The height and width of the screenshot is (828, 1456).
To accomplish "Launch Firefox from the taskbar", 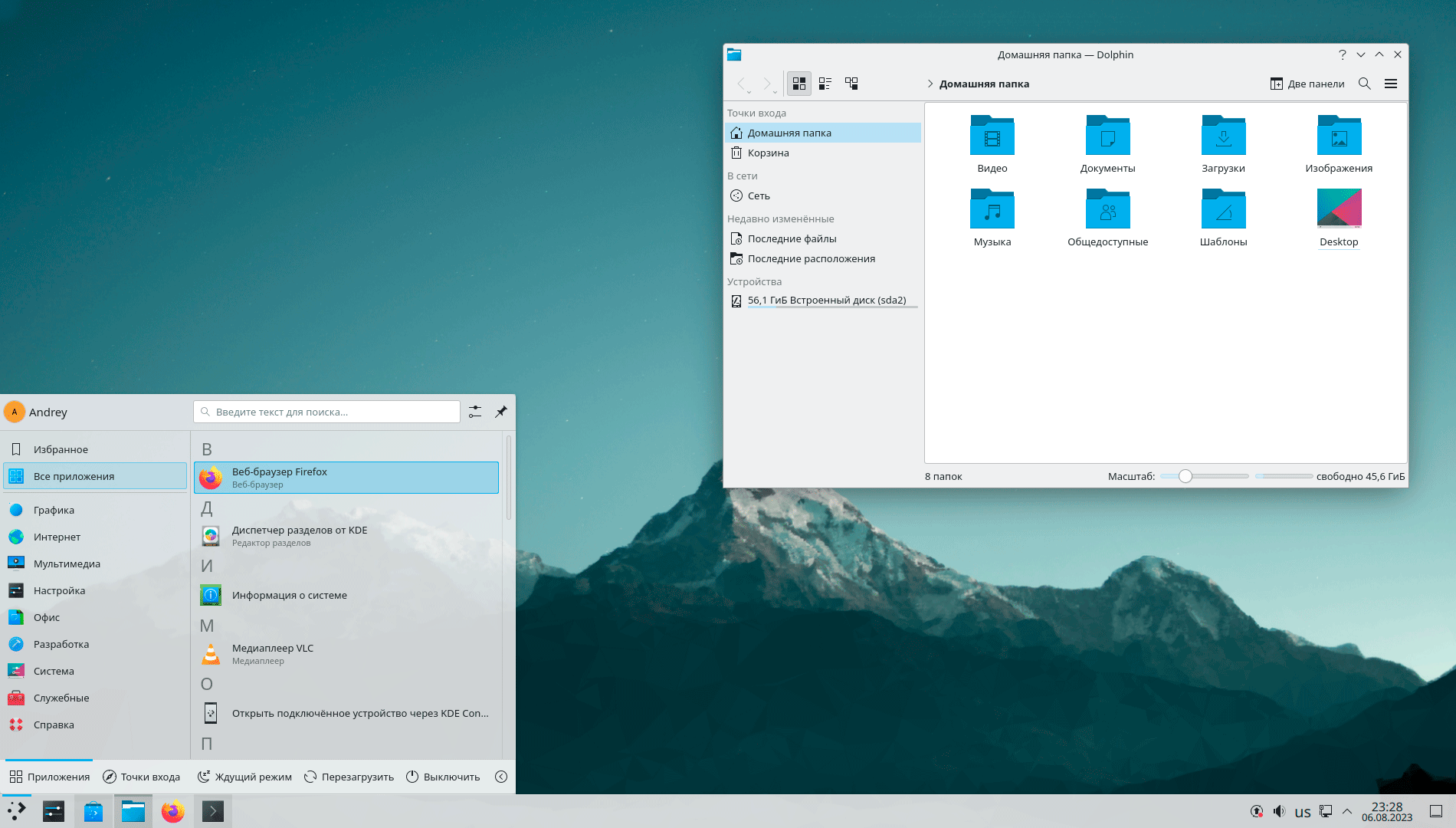I will 173,811.
